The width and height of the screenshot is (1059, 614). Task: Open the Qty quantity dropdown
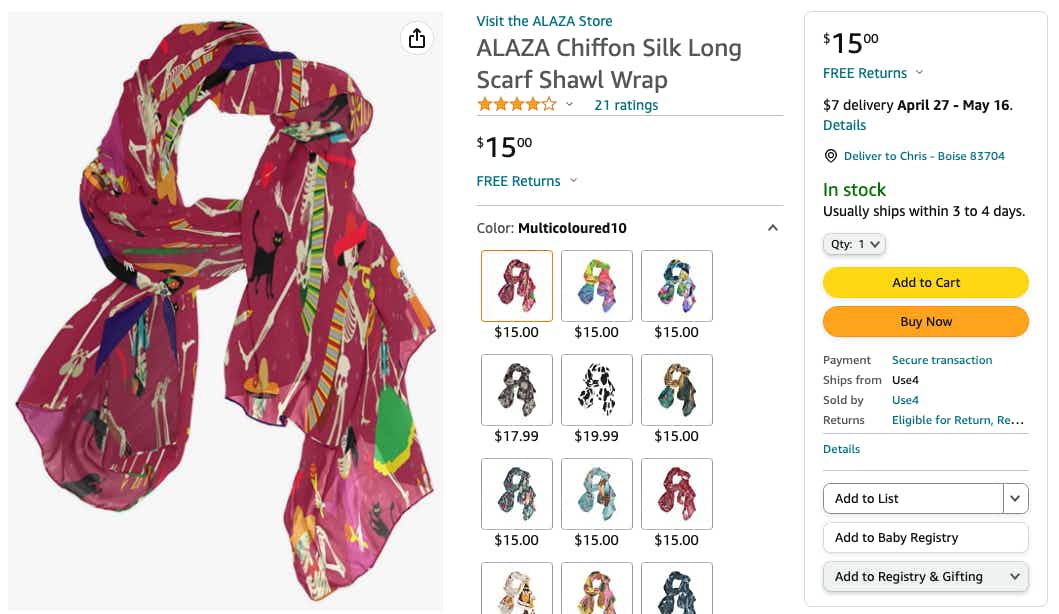(854, 244)
